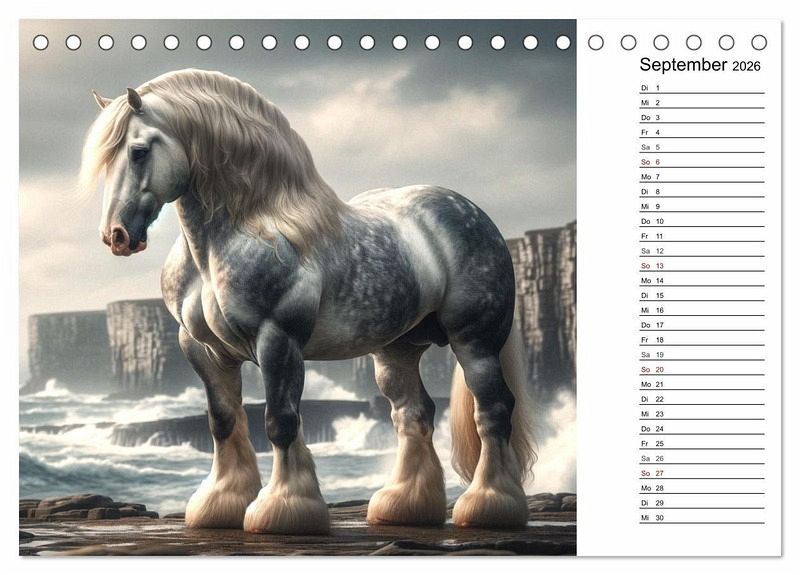Click the year 2026 in the header
The width and height of the screenshot is (800, 575).
(x=746, y=66)
